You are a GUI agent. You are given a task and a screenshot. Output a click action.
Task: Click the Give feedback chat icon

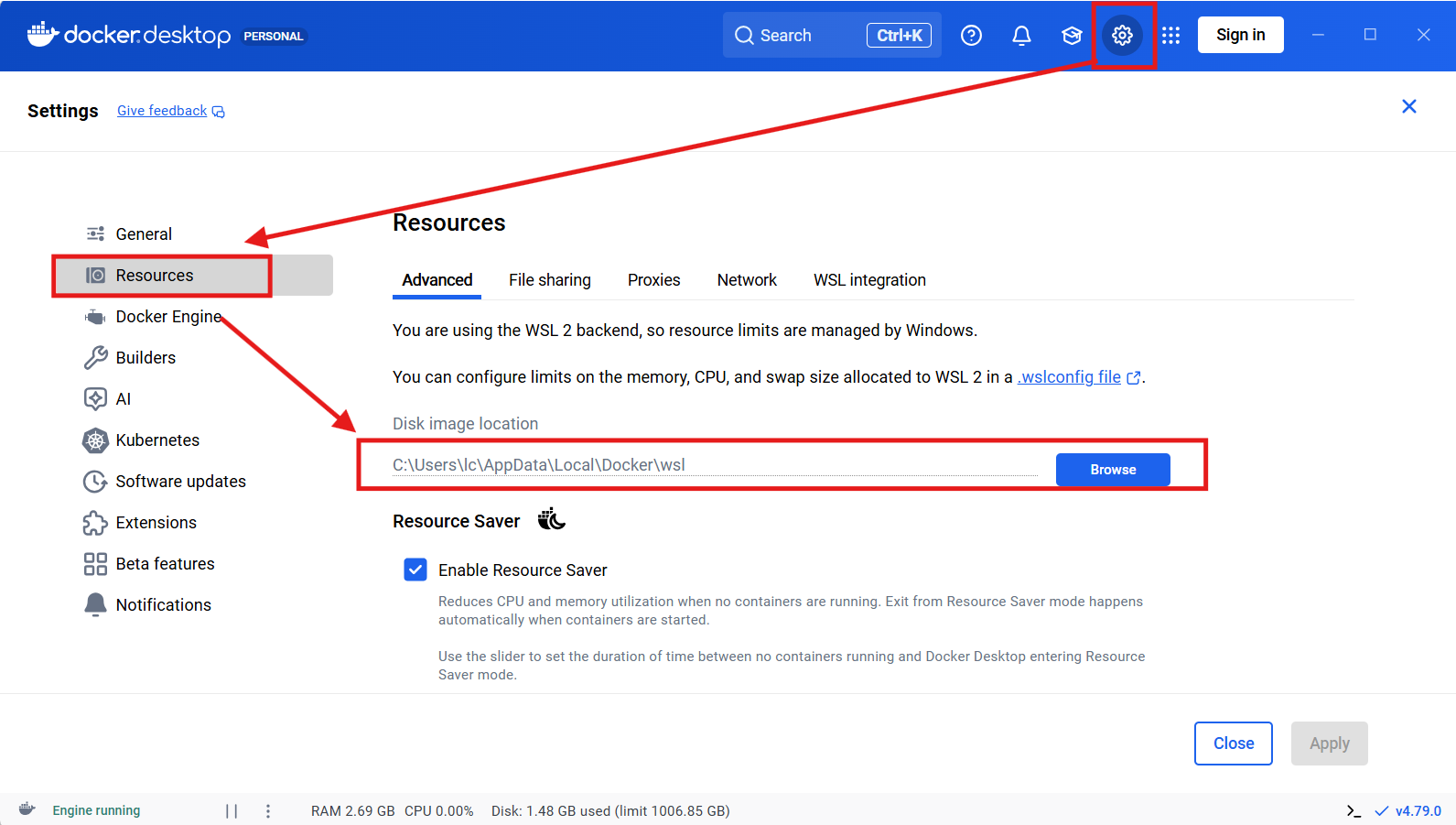coord(218,112)
